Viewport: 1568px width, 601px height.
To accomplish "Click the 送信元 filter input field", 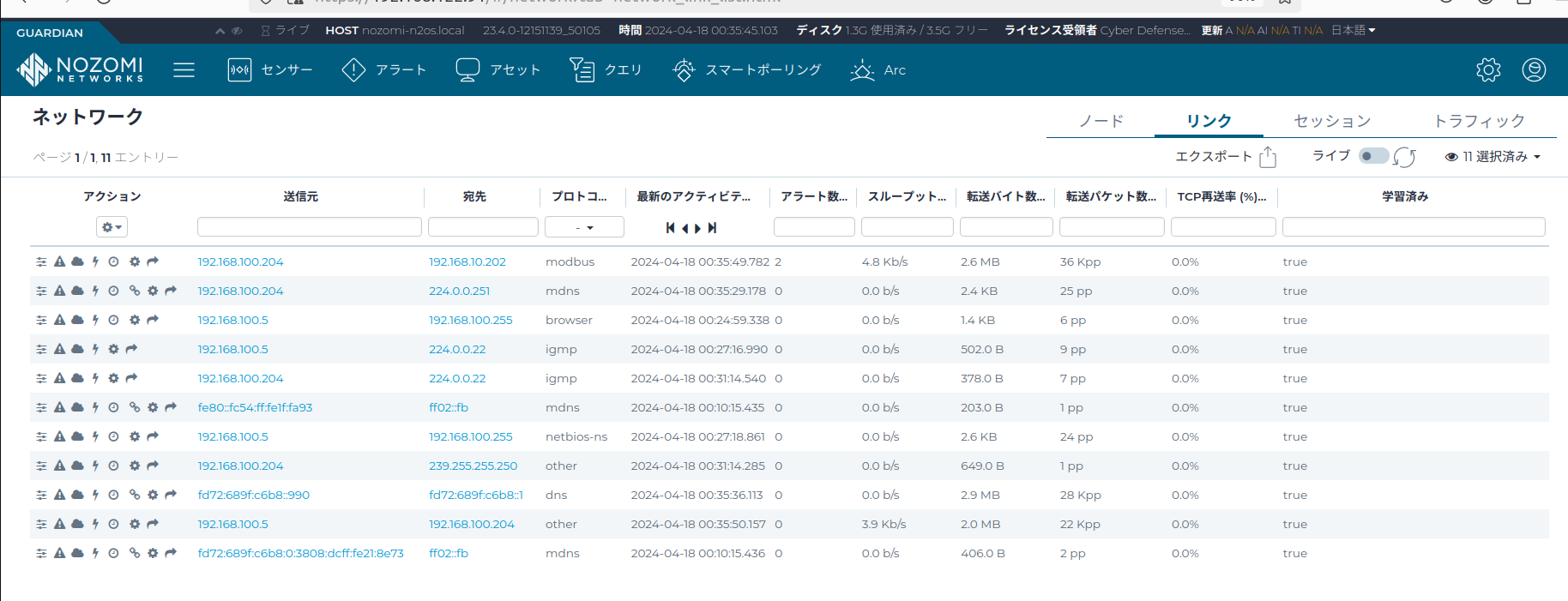I will [x=309, y=227].
